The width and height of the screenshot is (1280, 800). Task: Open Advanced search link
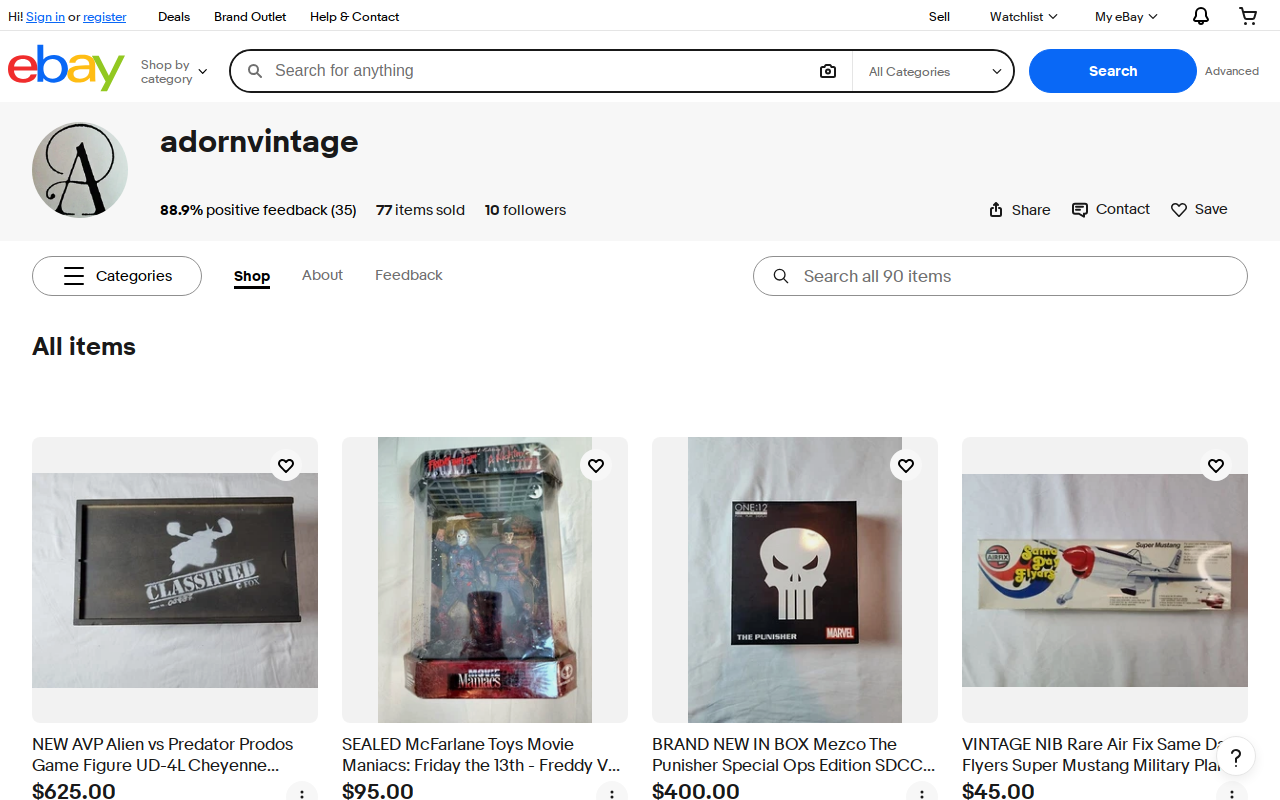[1232, 71]
